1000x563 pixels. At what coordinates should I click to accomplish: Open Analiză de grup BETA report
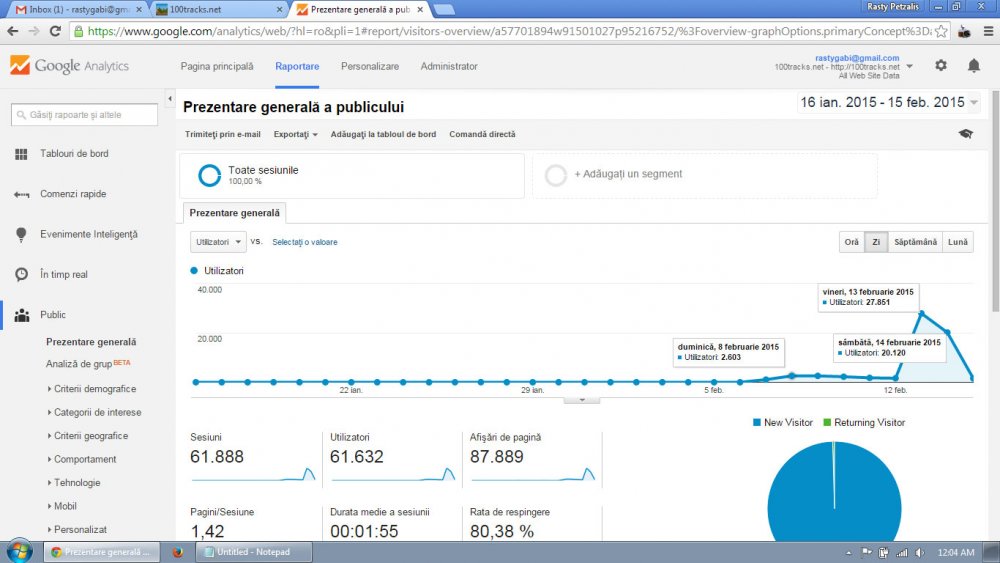pos(88,364)
